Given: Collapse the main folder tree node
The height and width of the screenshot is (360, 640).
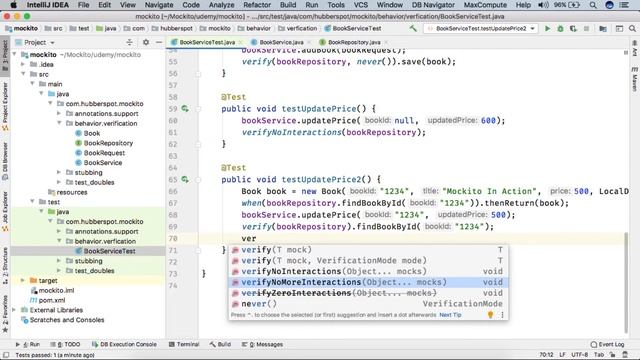Looking at the screenshot, I should click(x=33, y=84).
